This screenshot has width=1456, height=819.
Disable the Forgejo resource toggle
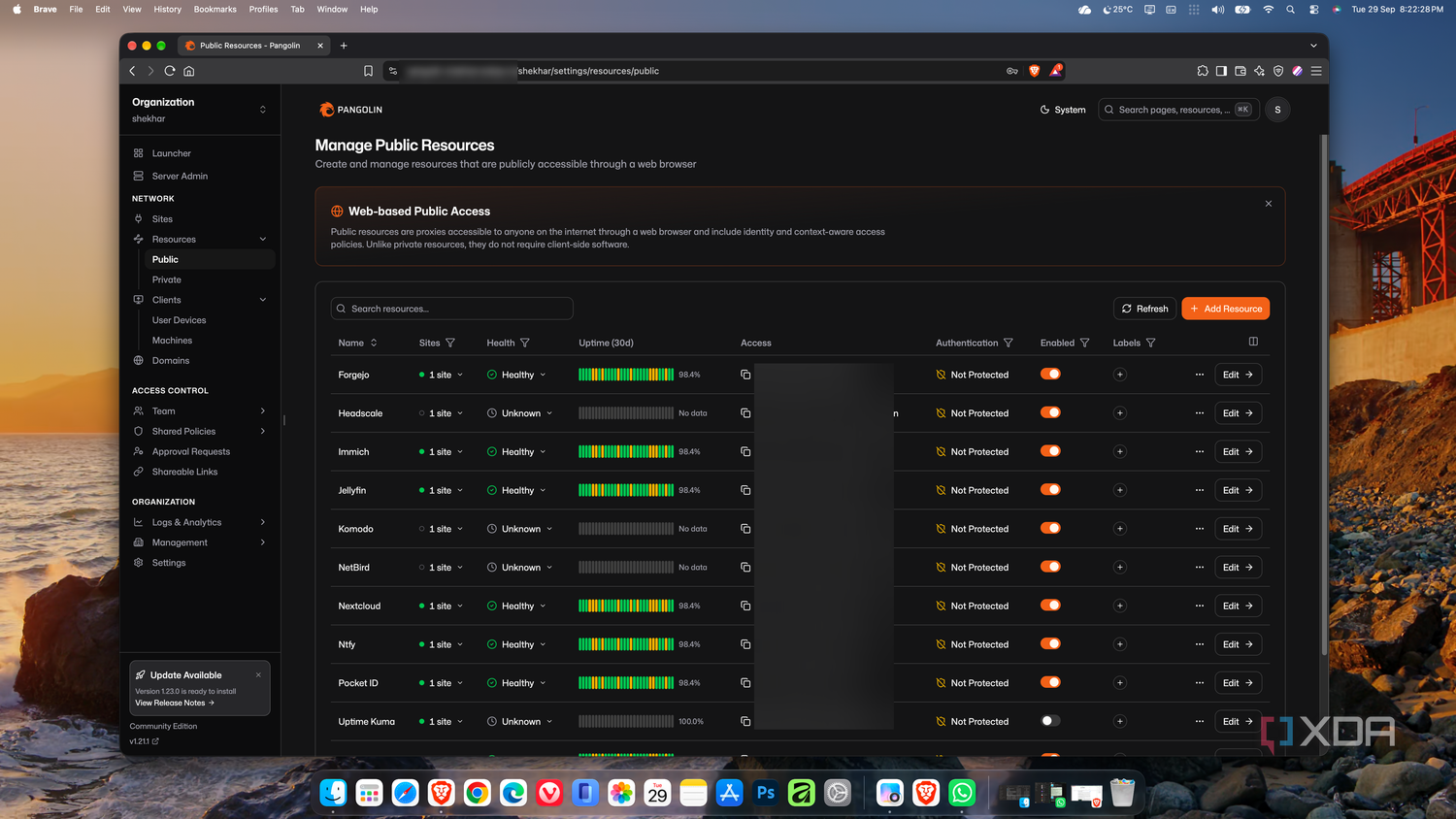coord(1050,374)
